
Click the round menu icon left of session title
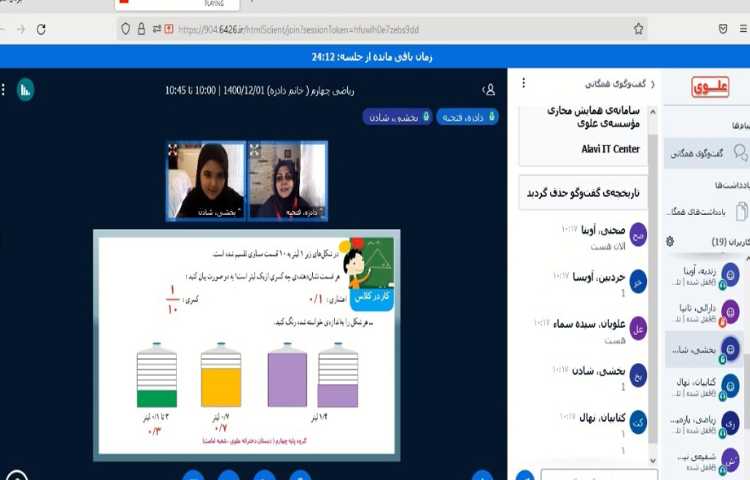(25, 89)
